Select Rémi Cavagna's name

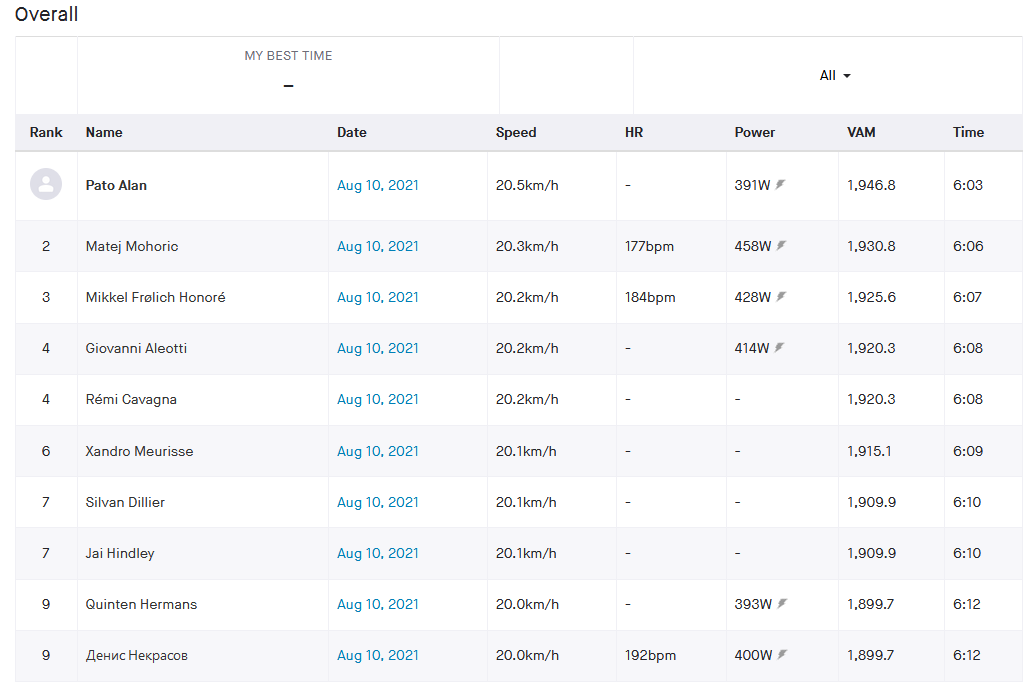pyautogui.click(x=131, y=399)
